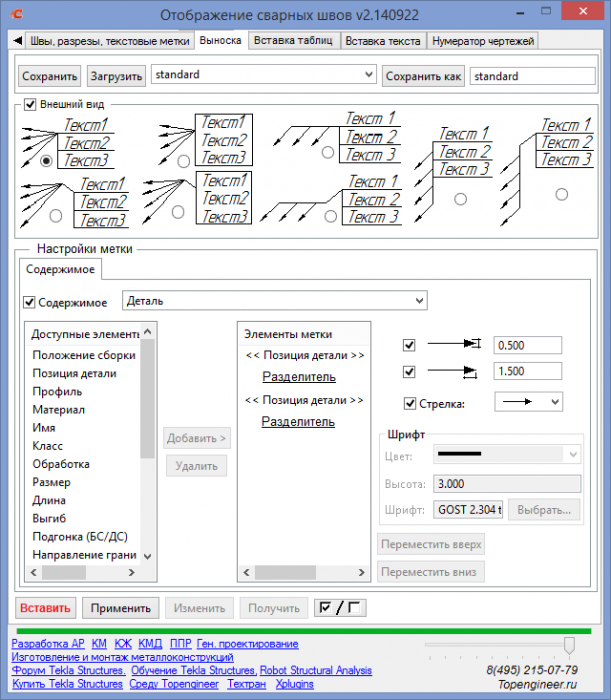Viewport: 611px width, 700px height.
Task: Click the tab scroll-left arrow icon
Action: pos(17,41)
